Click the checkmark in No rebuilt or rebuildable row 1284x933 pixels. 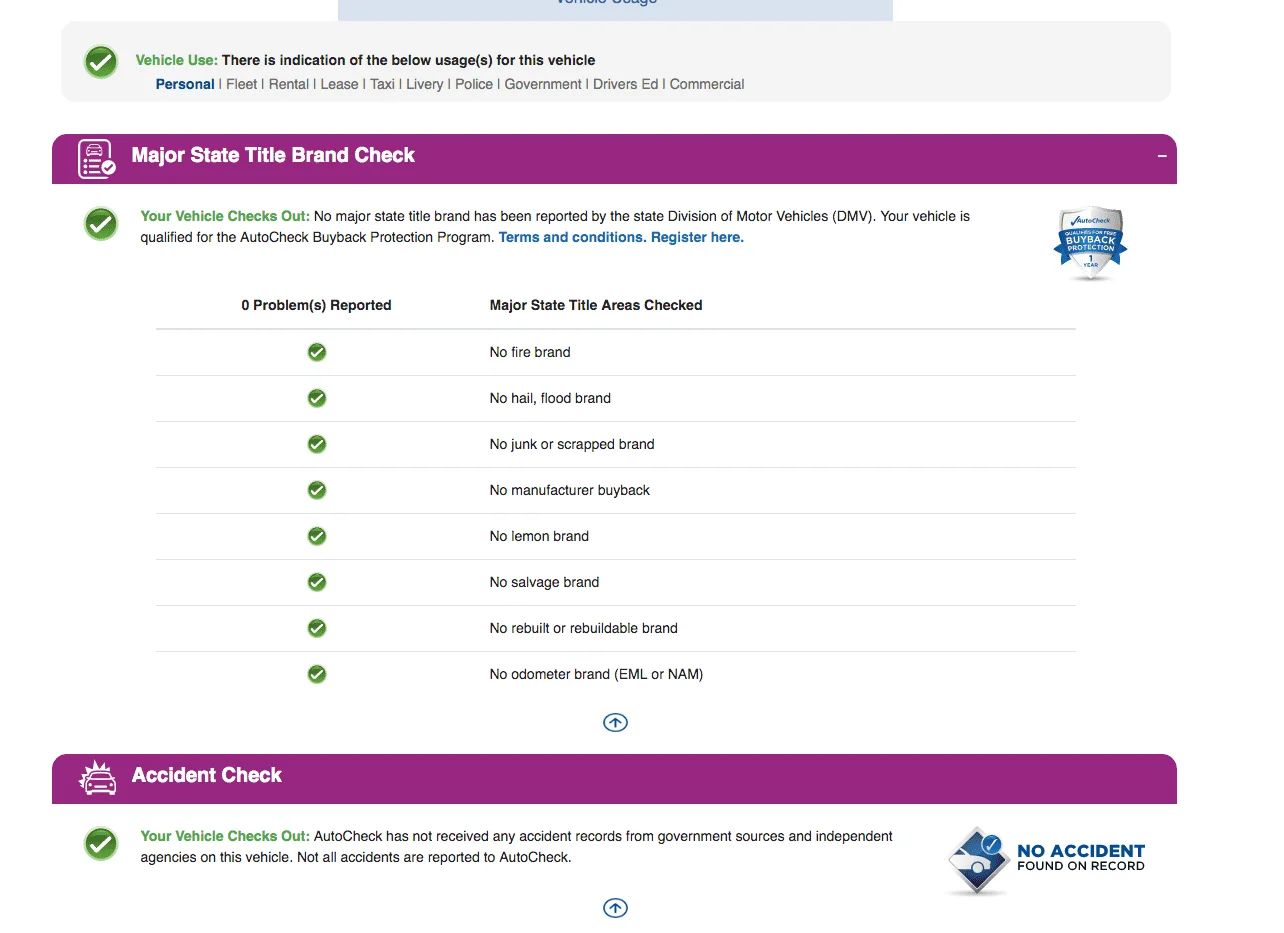pyautogui.click(x=317, y=628)
